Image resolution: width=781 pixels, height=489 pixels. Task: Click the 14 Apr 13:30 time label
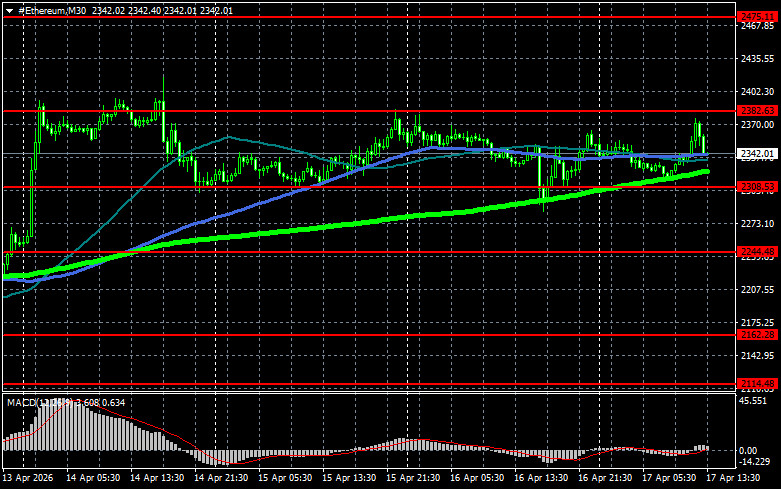coord(157,478)
